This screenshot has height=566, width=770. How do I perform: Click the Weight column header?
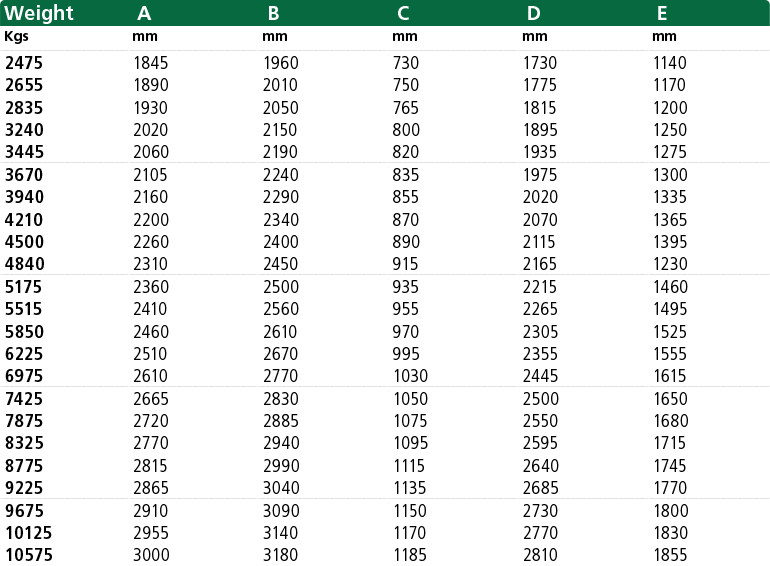[x=39, y=13]
